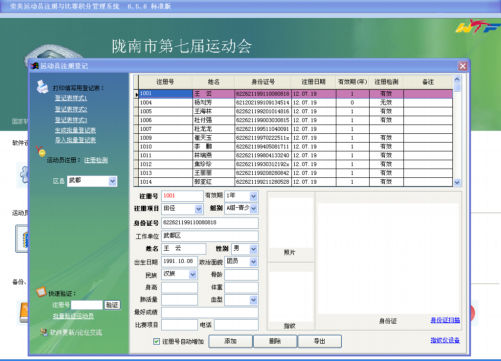Open the 导入批量登记表 link

(x=75, y=140)
